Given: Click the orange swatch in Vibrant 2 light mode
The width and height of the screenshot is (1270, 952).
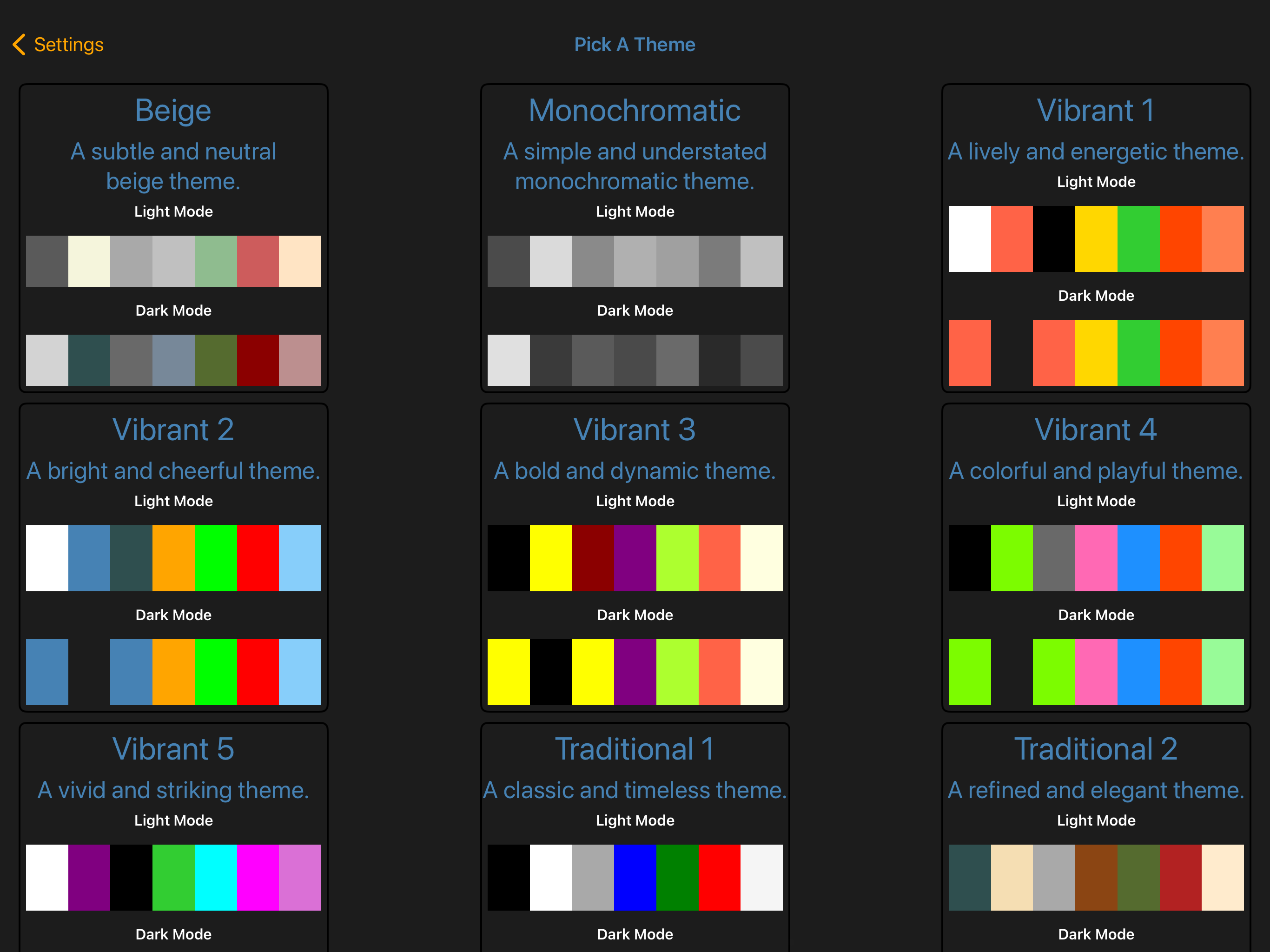Looking at the screenshot, I should 173,558.
